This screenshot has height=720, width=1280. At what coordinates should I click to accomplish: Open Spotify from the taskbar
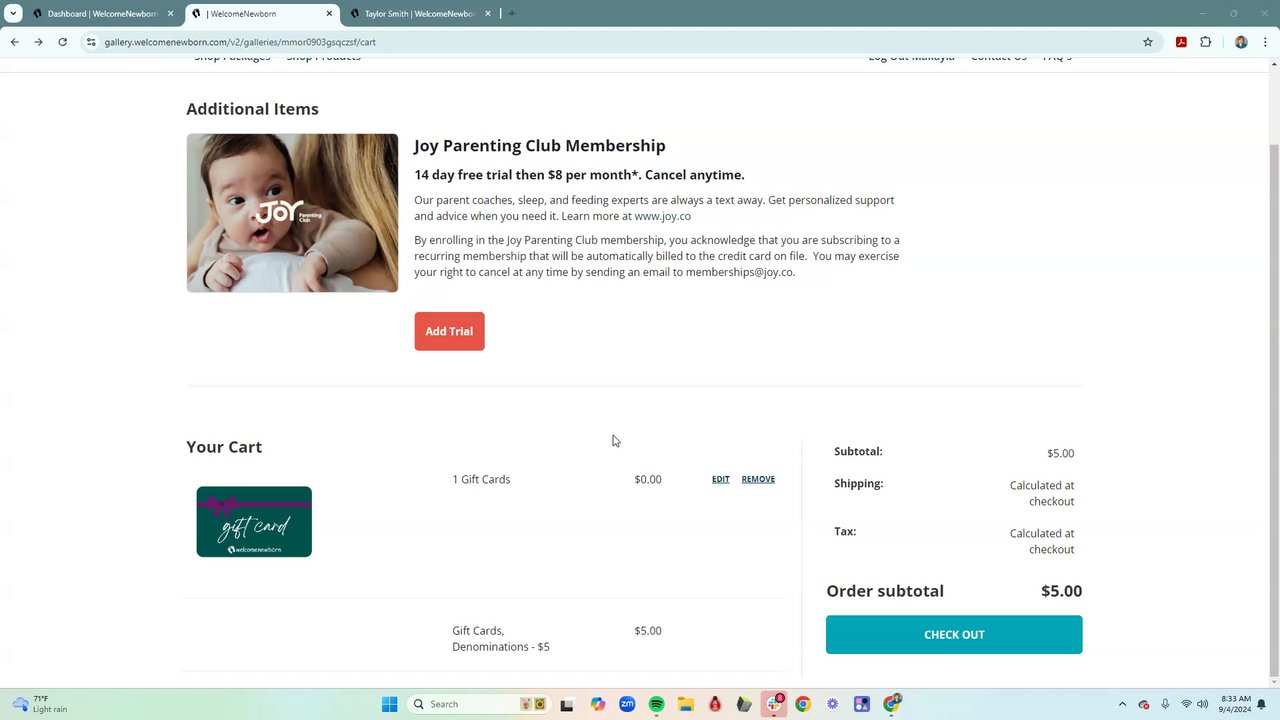coord(656,704)
